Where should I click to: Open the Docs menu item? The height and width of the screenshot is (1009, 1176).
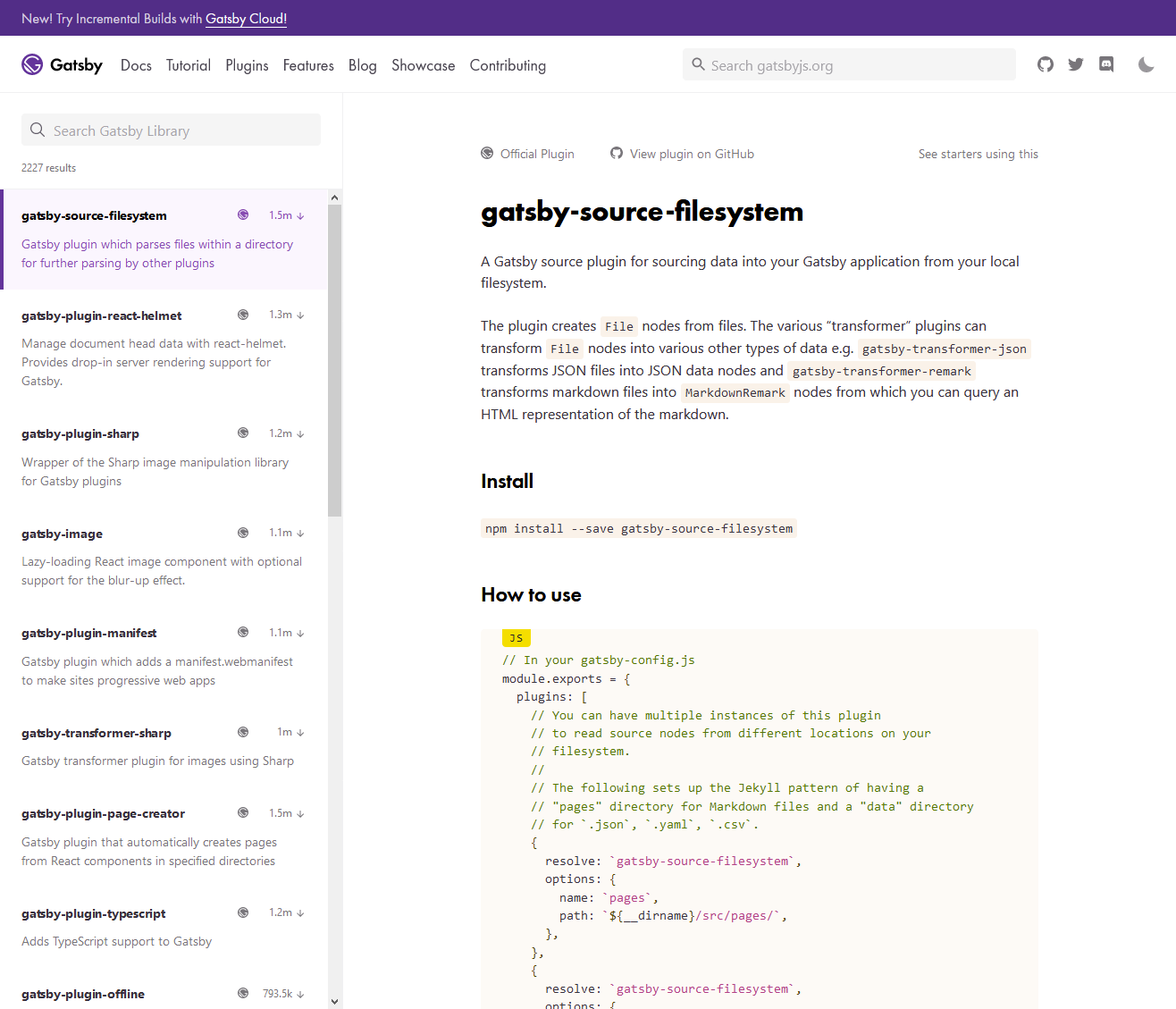[136, 65]
